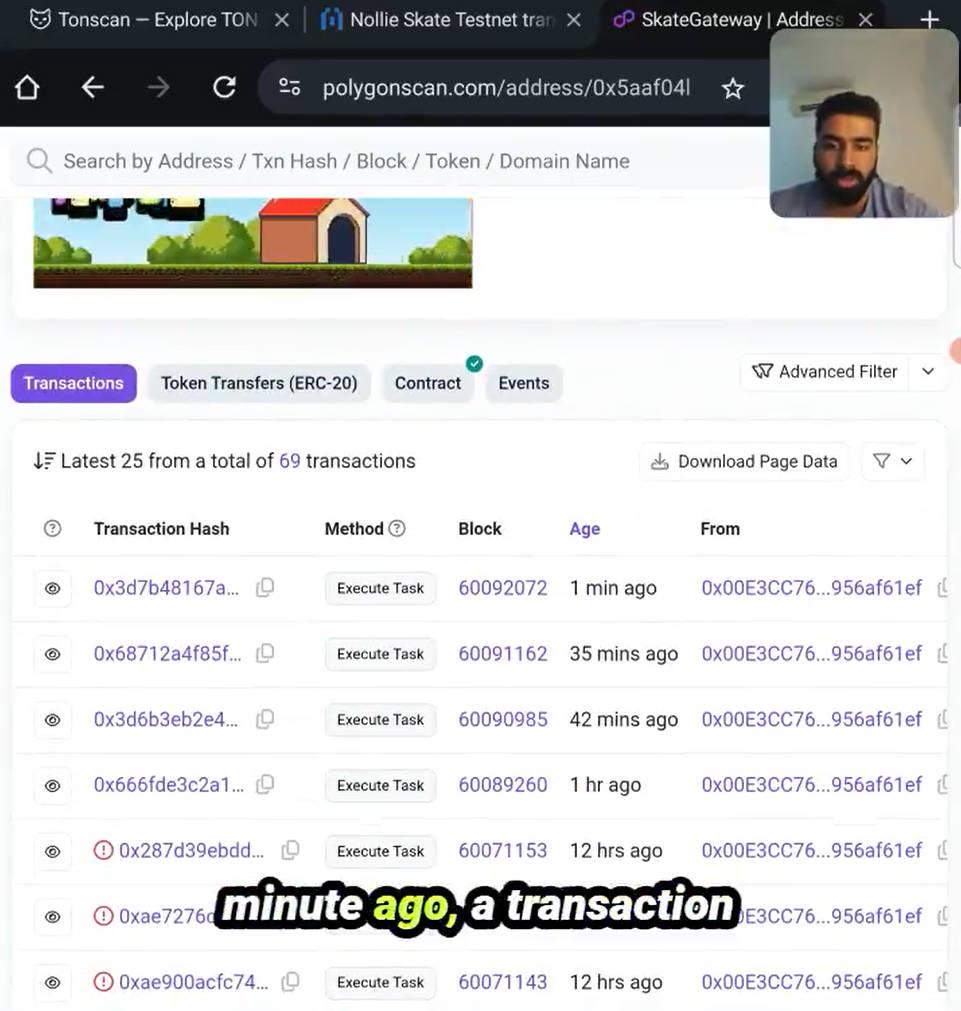This screenshot has height=1011, width=961.
Task: Bookmark this page with the star icon
Action: 733,88
